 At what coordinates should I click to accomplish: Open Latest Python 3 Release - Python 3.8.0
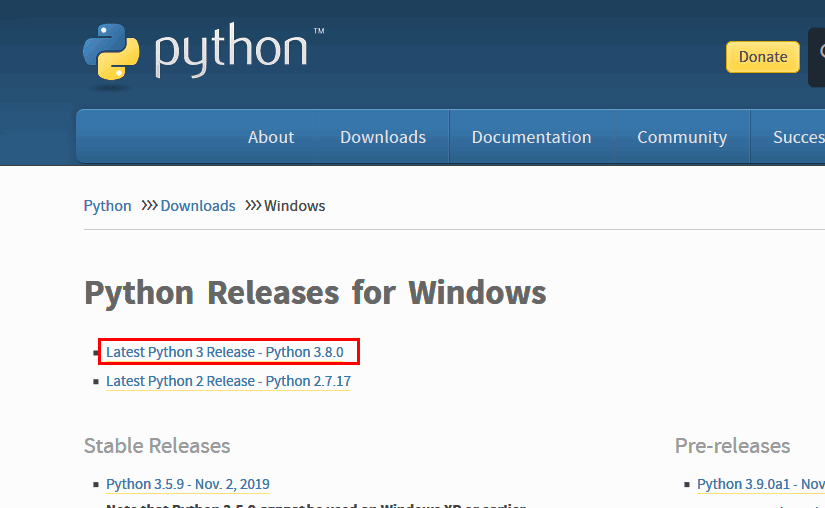point(225,352)
